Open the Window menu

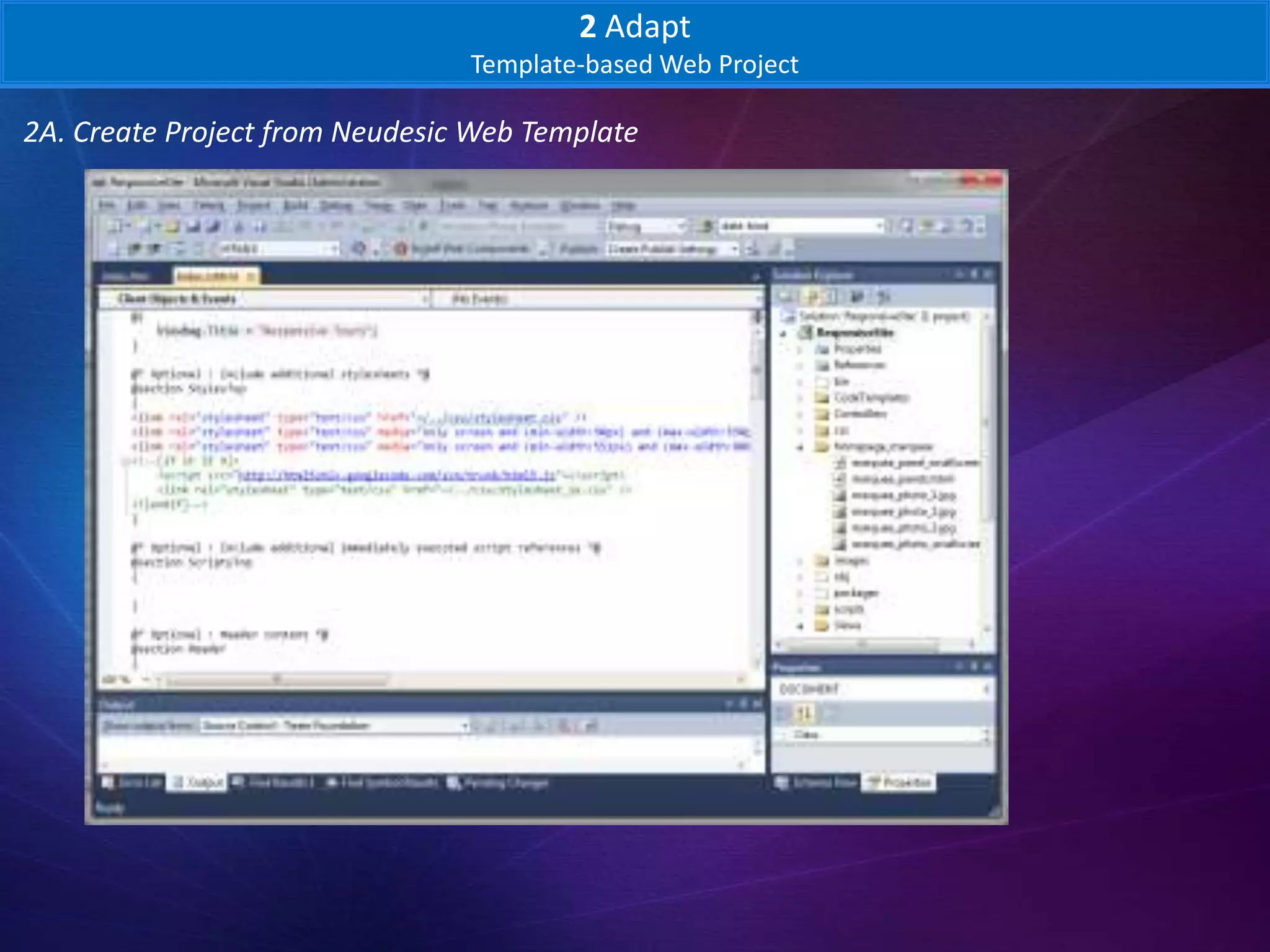tap(580, 205)
